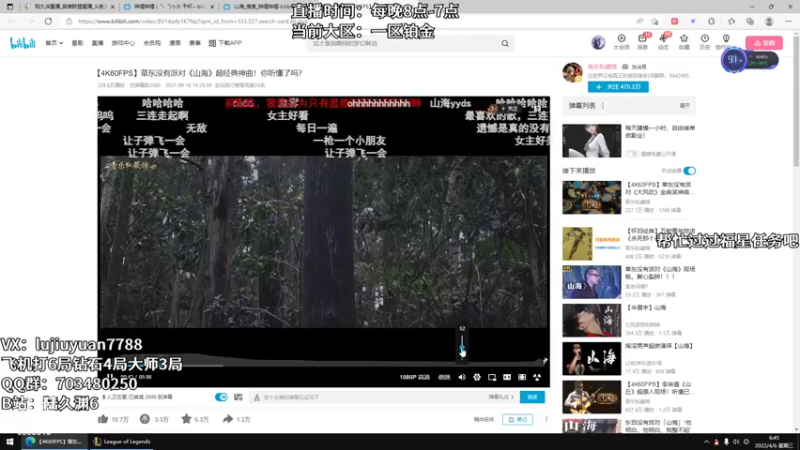Open the 动态 feed icon
800x450 pixels.
(663, 42)
